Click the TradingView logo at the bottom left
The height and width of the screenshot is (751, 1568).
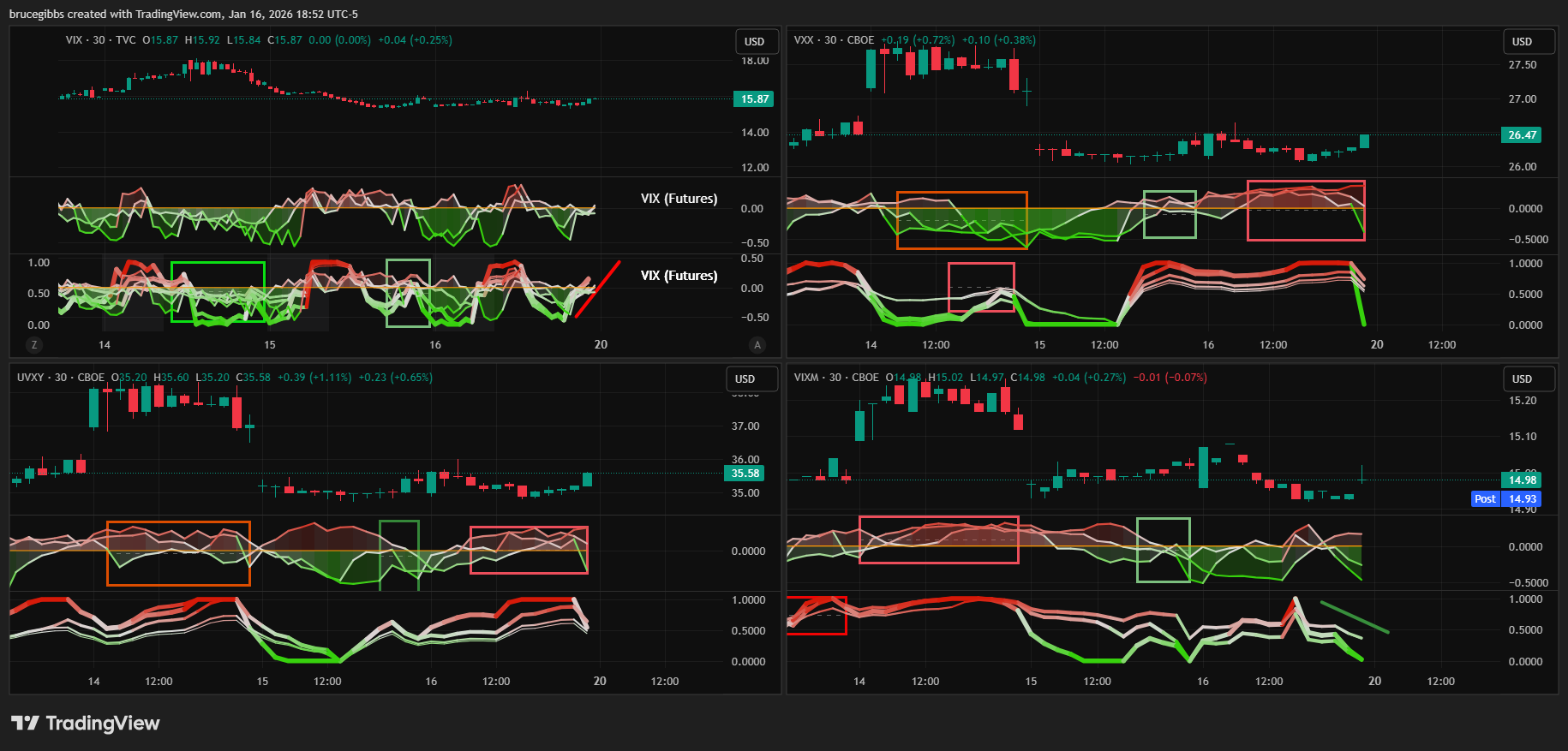pos(86,724)
